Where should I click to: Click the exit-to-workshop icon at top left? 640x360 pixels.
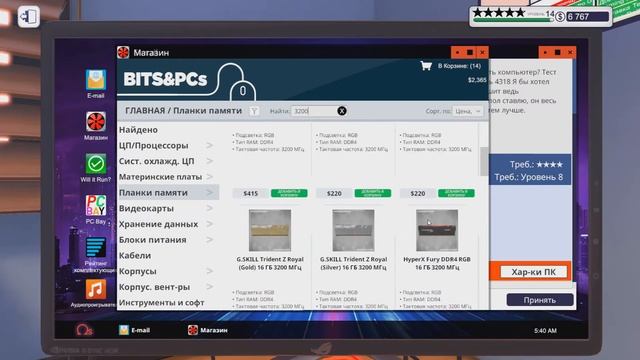click(x=29, y=17)
